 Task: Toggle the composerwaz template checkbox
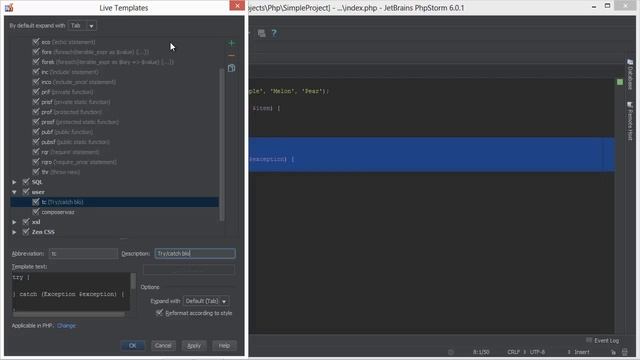point(36,212)
